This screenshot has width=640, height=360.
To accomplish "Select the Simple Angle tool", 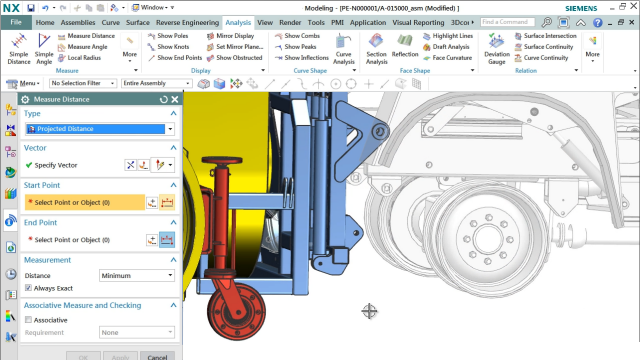I will pyautogui.click(x=44, y=49).
